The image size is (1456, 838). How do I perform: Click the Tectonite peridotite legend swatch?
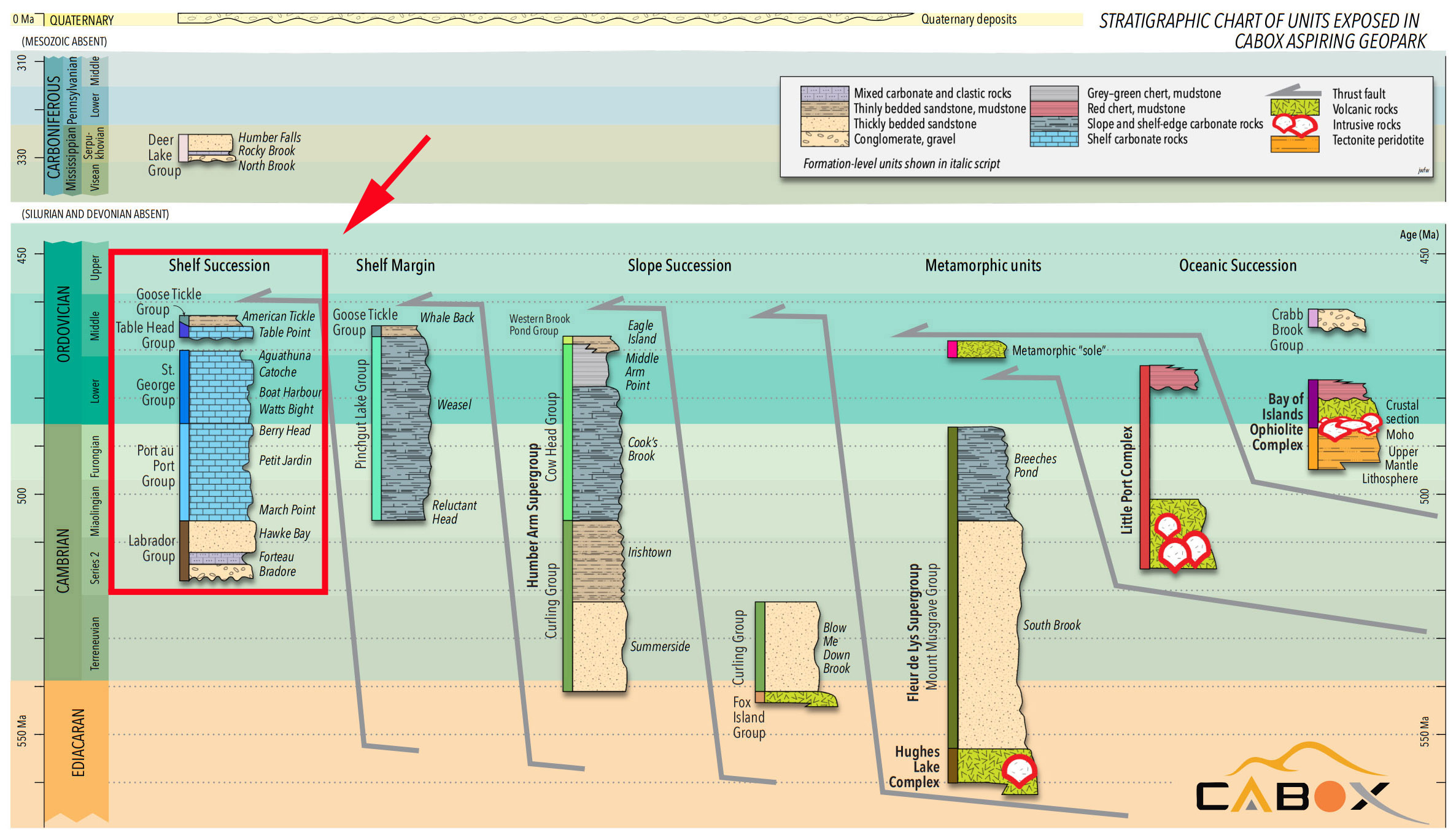tap(1294, 144)
